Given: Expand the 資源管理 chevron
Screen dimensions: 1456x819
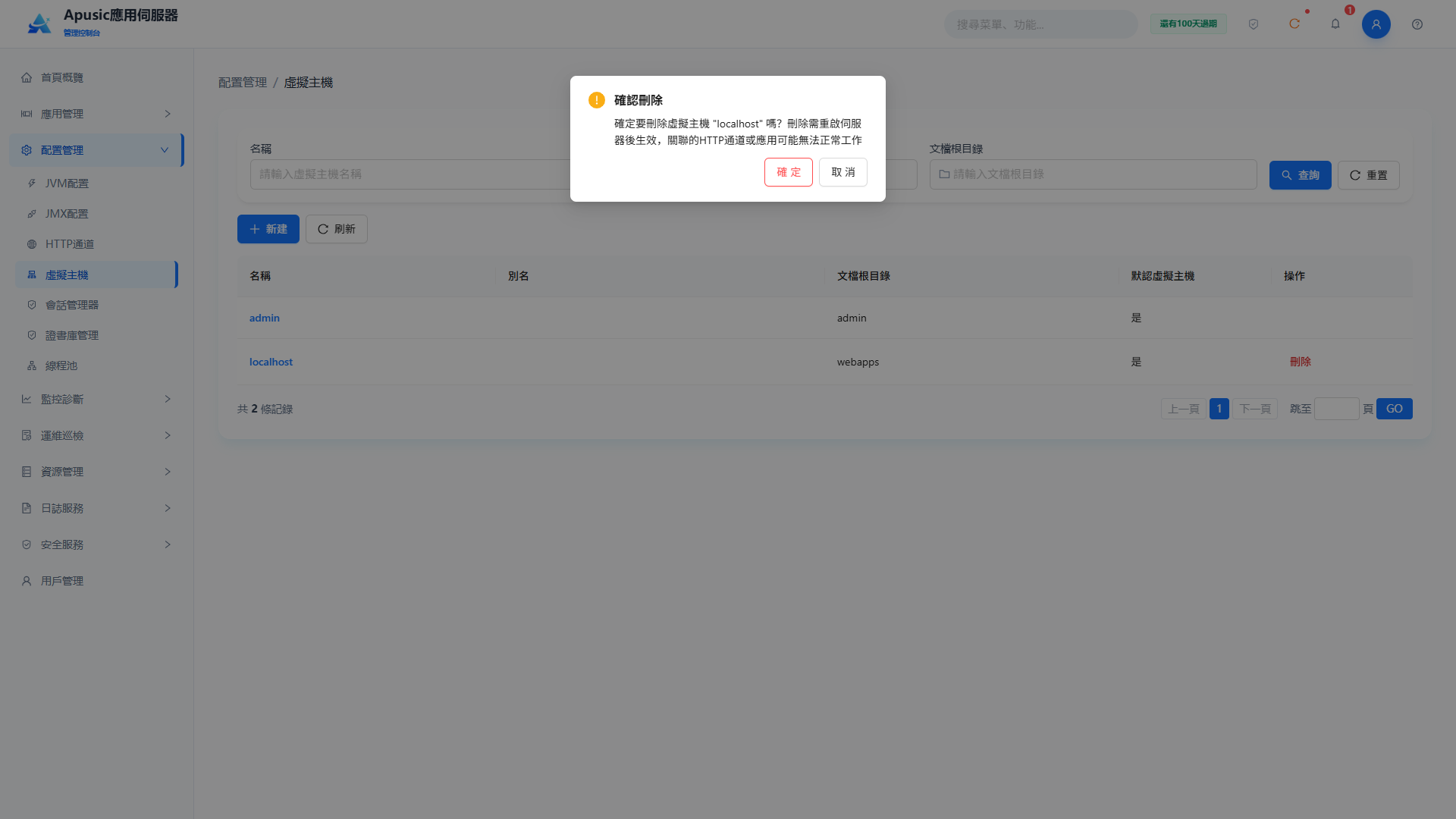Looking at the screenshot, I should click(168, 472).
